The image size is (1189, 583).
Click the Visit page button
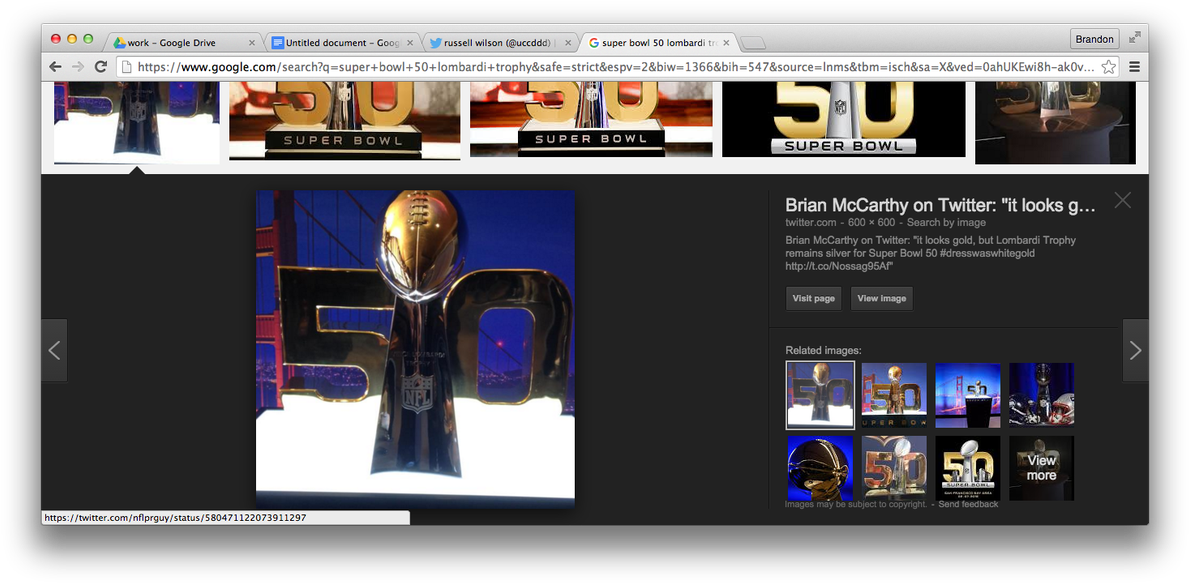tap(814, 298)
